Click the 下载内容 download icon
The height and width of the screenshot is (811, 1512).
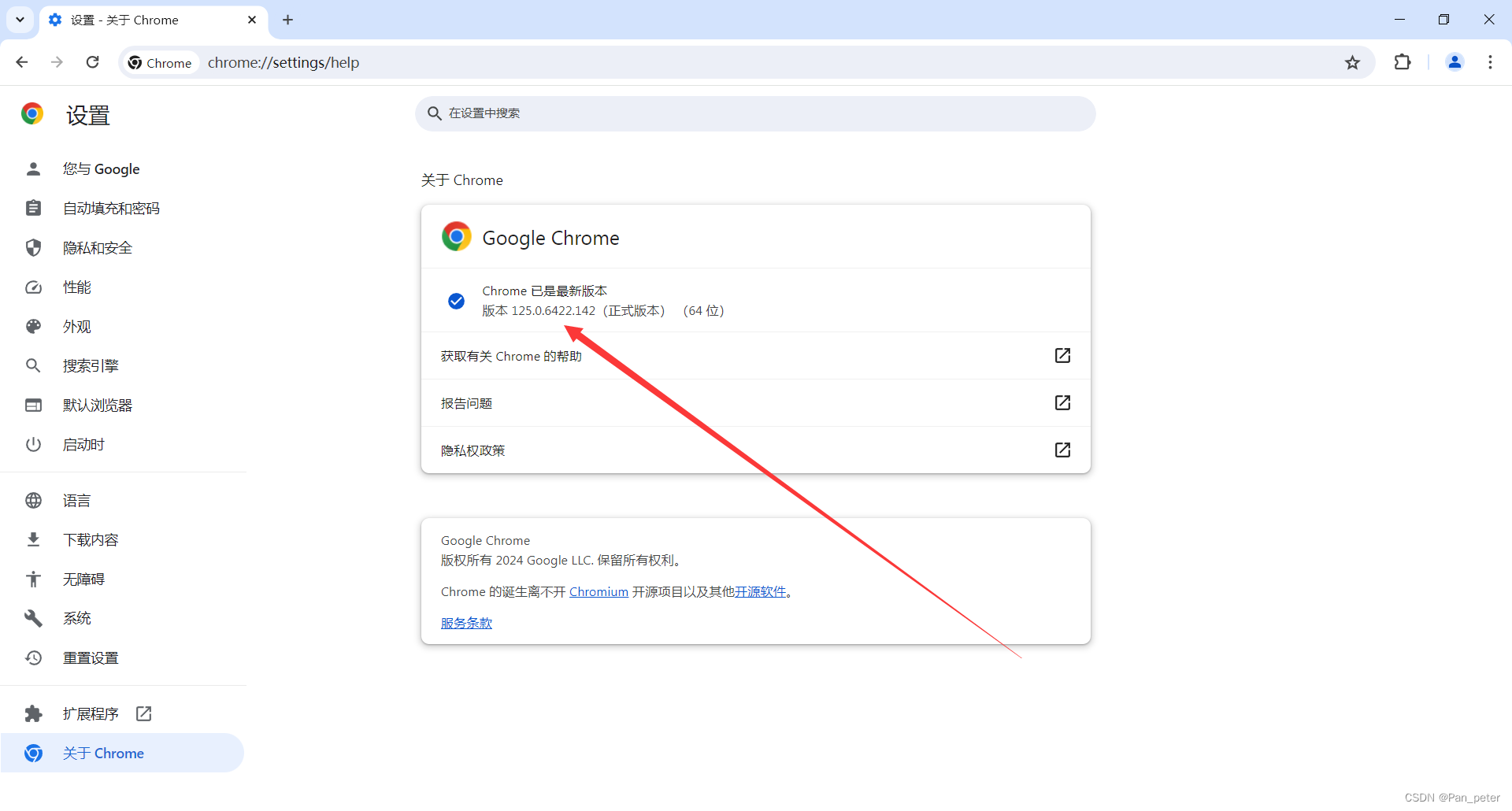click(x=33, y=540)
